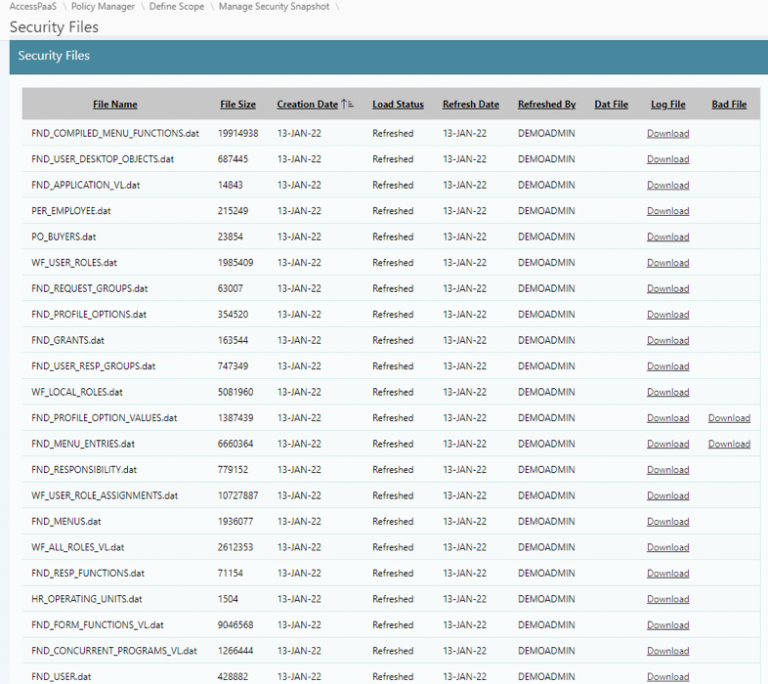Screen dimensions: 768x684
Task: Open AccessPaaS breadcrumb link
Action: tap(34, 7)
